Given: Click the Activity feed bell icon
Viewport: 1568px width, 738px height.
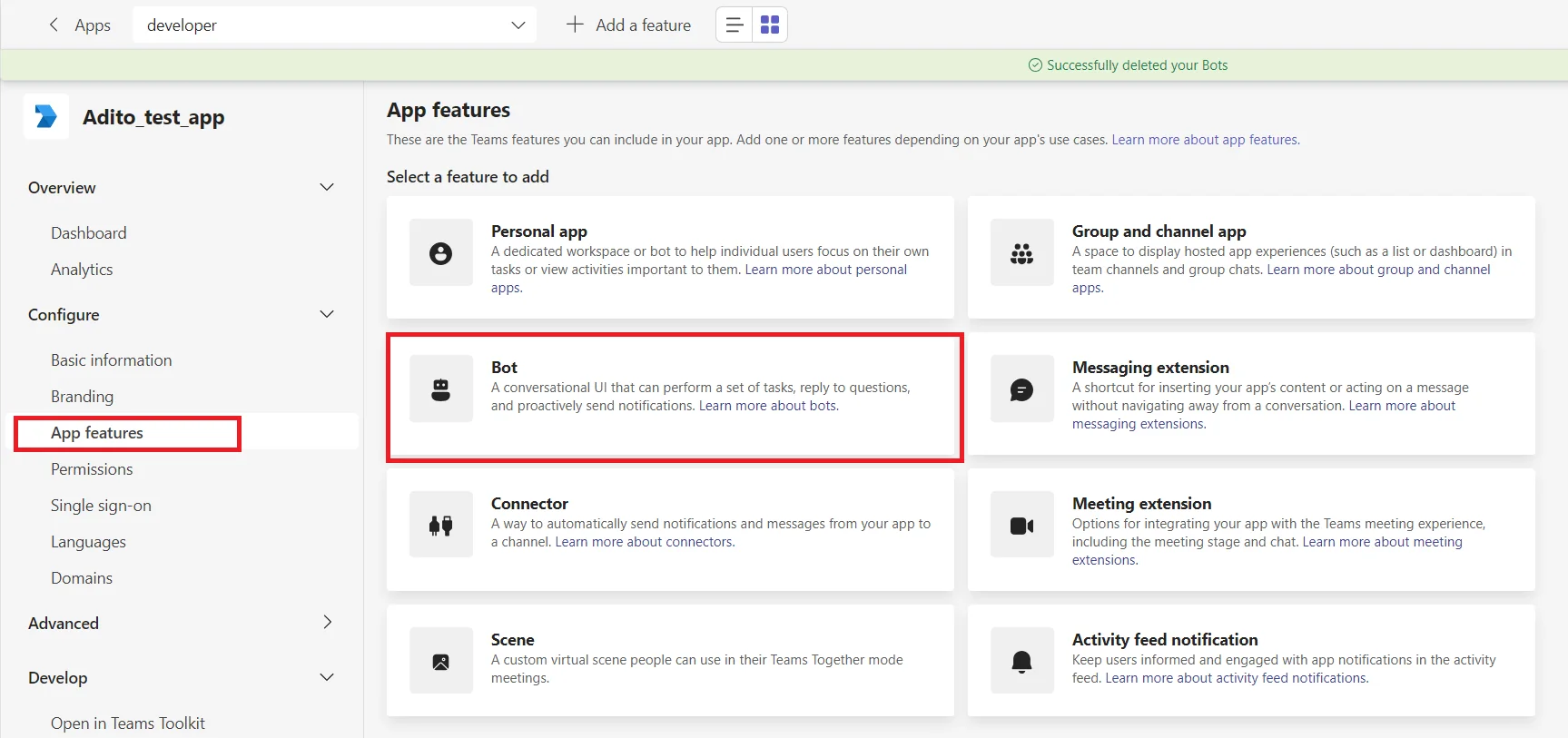Looking at the screenshot, I should click(1022, 662).
